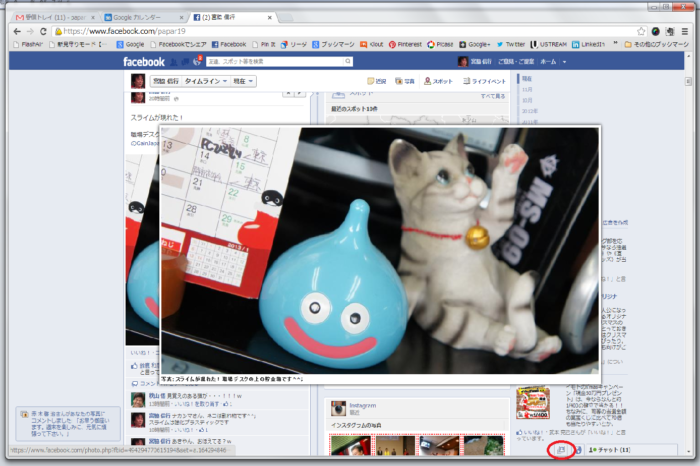Click the circled sidebar toggle icon beside chat
The width and height of the screenshot is (700, 466).
coord(561,449)
